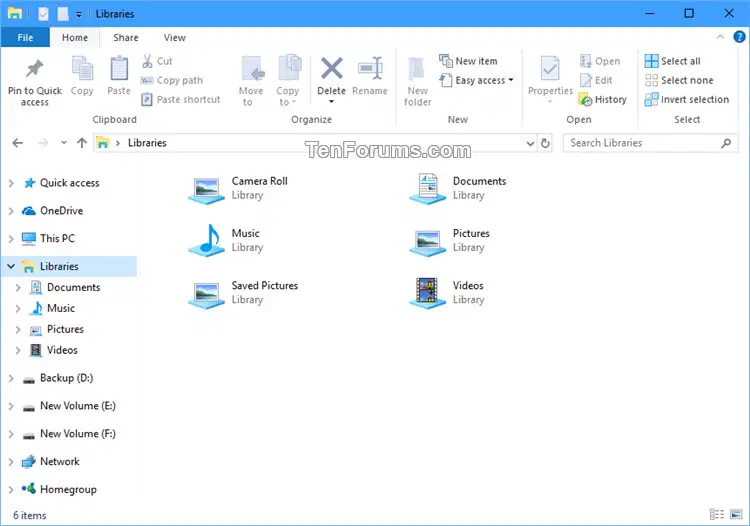Click the History icon in Open group

(x=586, y=99)
